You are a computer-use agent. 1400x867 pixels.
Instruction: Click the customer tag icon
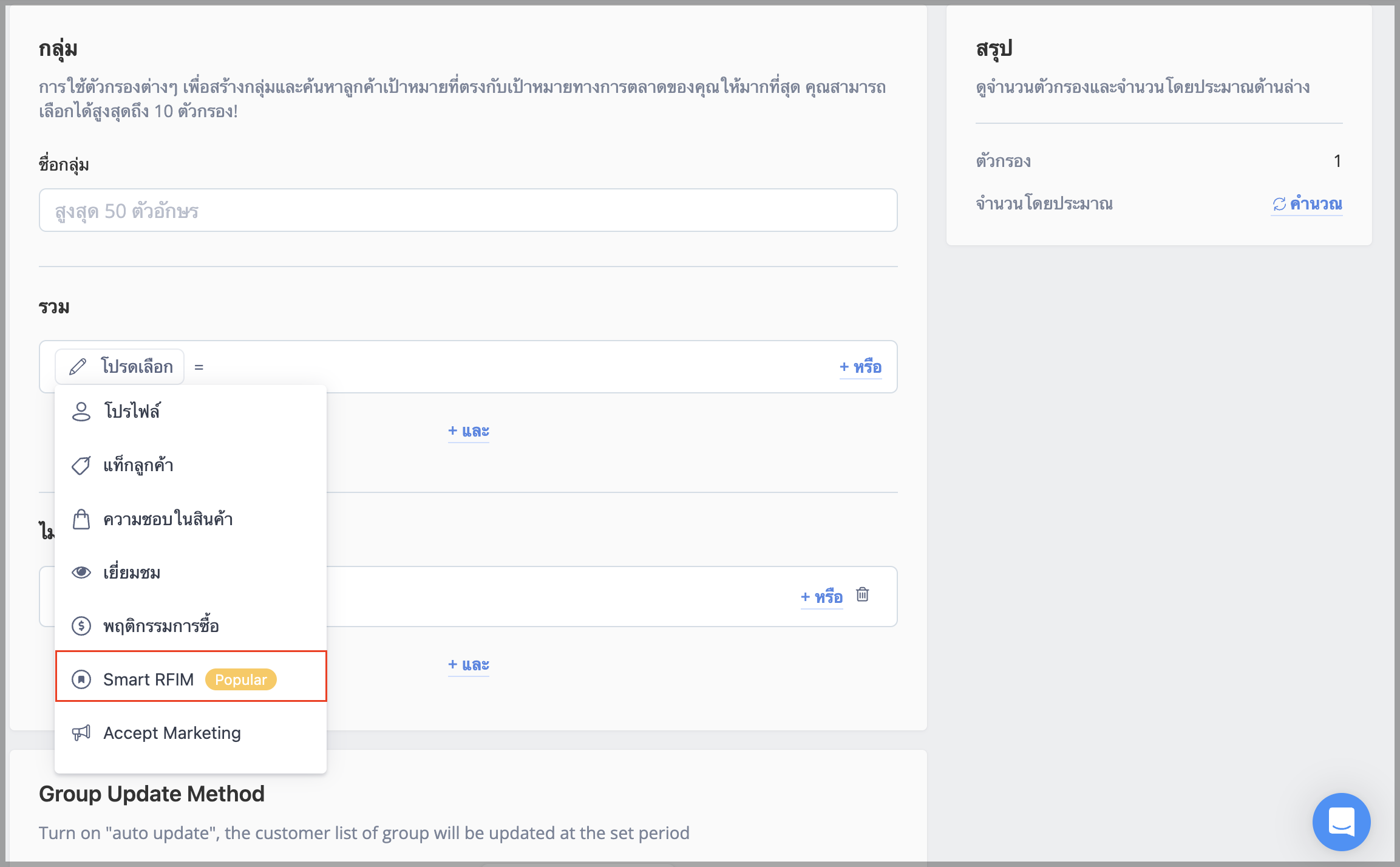pos(81,465)
